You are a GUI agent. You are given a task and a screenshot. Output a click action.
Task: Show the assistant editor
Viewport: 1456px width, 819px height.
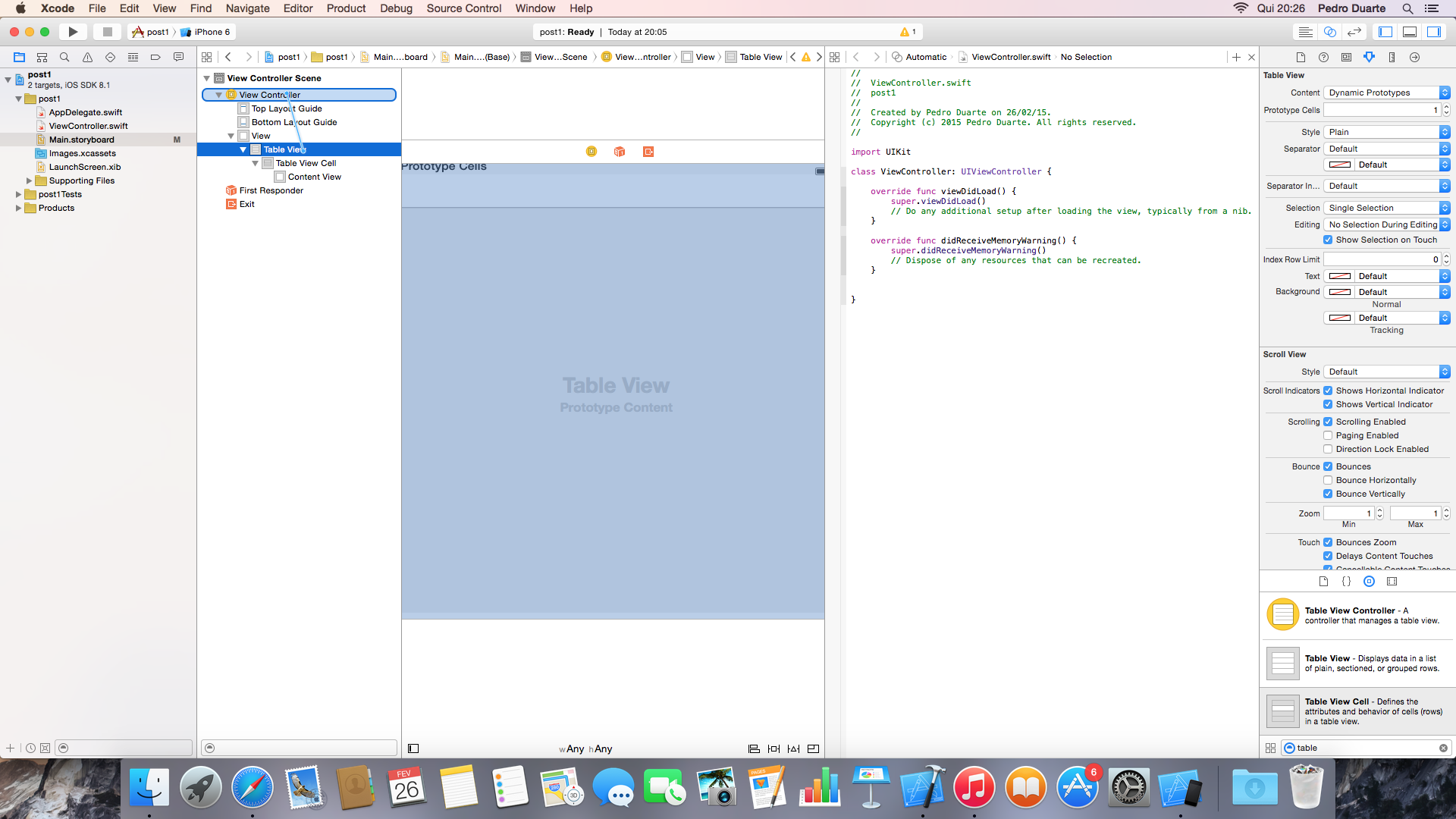1329,32
